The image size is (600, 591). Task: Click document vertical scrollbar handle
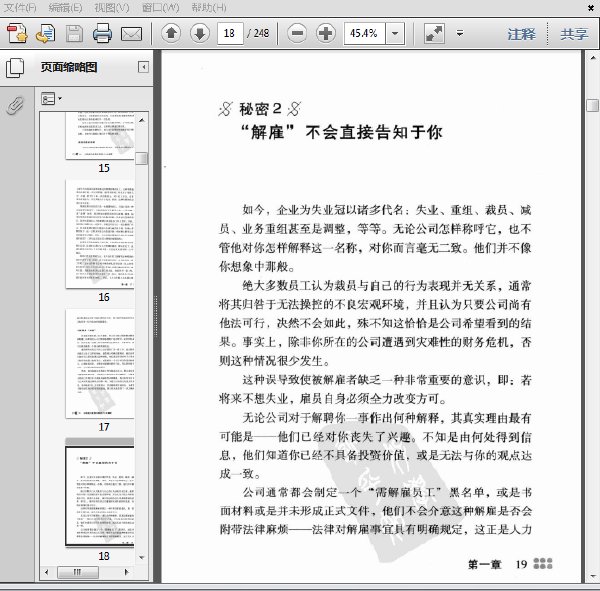(x=593, y=105)
